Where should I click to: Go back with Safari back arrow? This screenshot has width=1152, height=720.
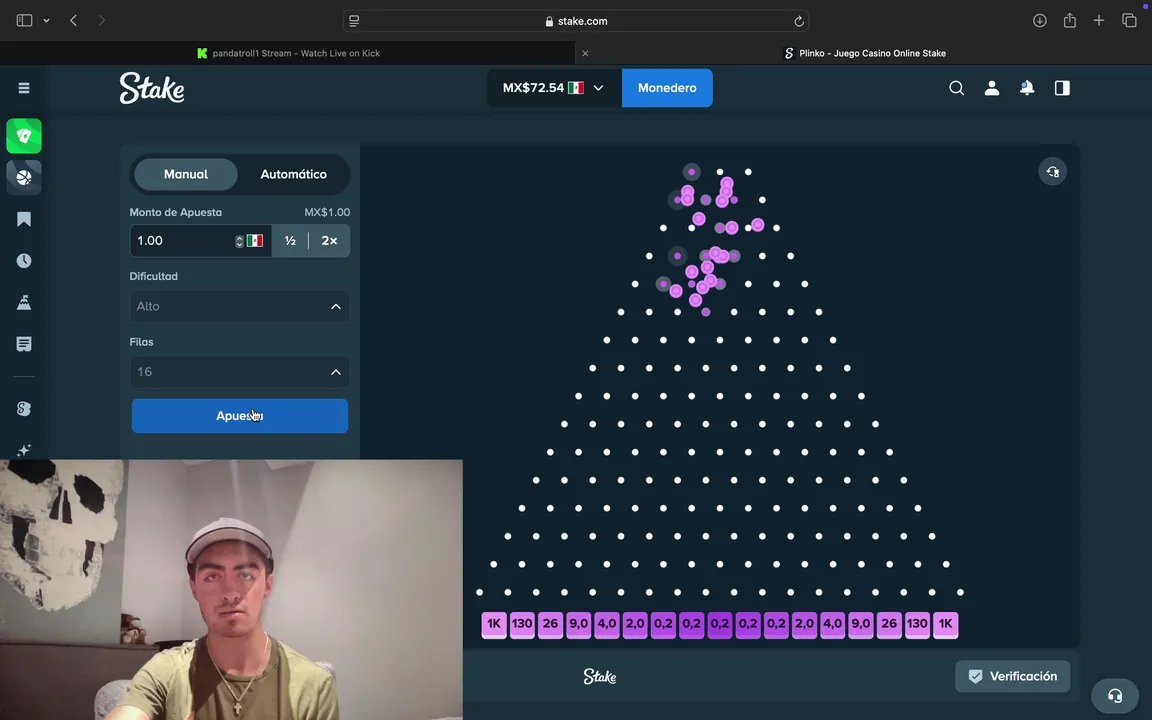(x=73, y=21)
